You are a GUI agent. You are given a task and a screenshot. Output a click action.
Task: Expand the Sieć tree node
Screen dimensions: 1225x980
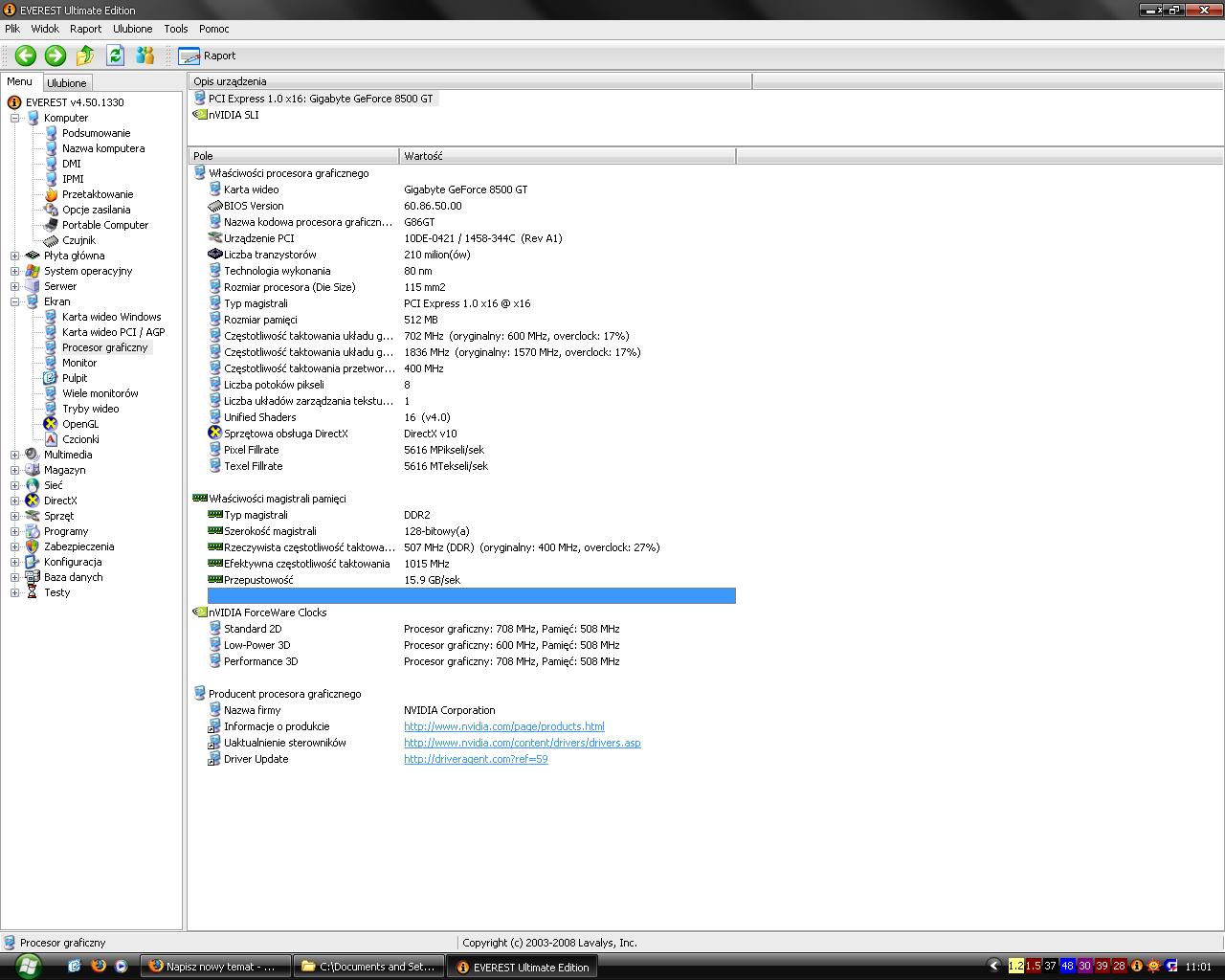click(15, 485)
